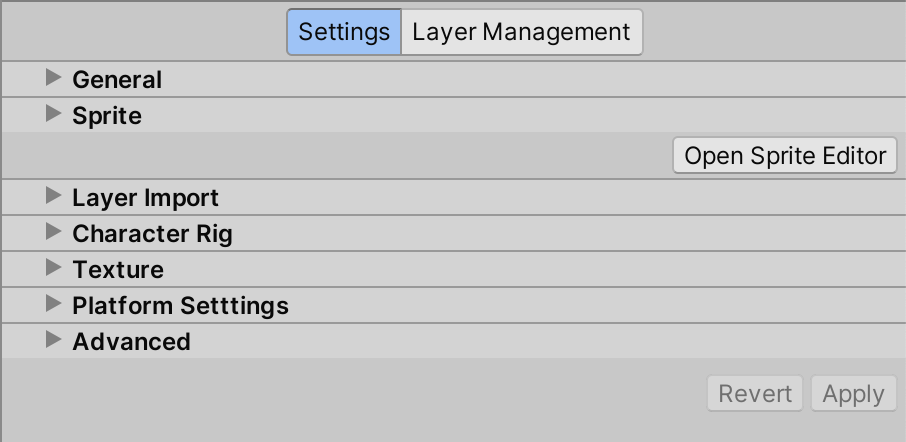Select the Texture header label
The image size is (906, 442).
pos(118,269)
